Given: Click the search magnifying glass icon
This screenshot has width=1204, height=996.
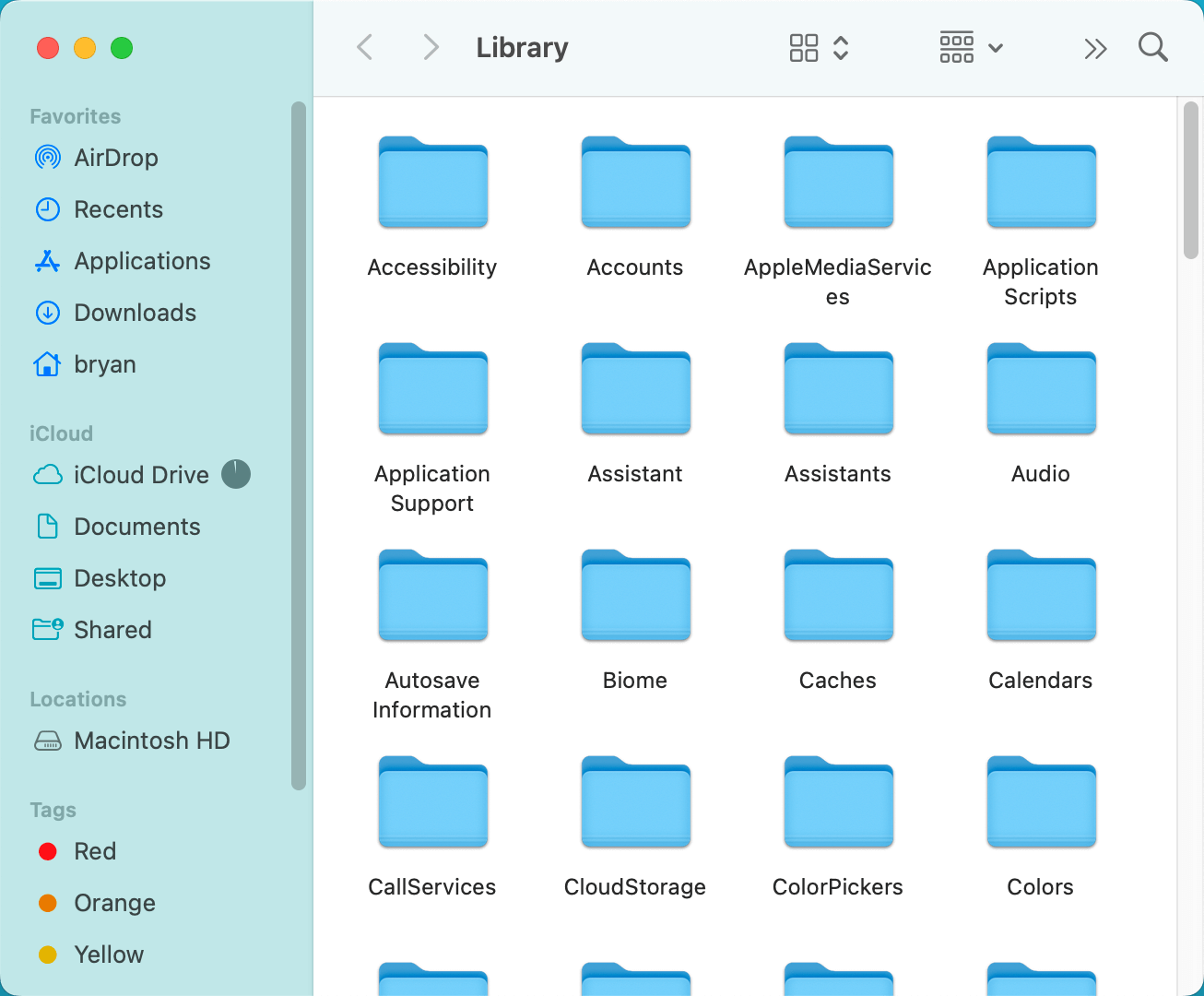Looking at the screenshot, I should pyautogui.click(x=1152, y=47).
